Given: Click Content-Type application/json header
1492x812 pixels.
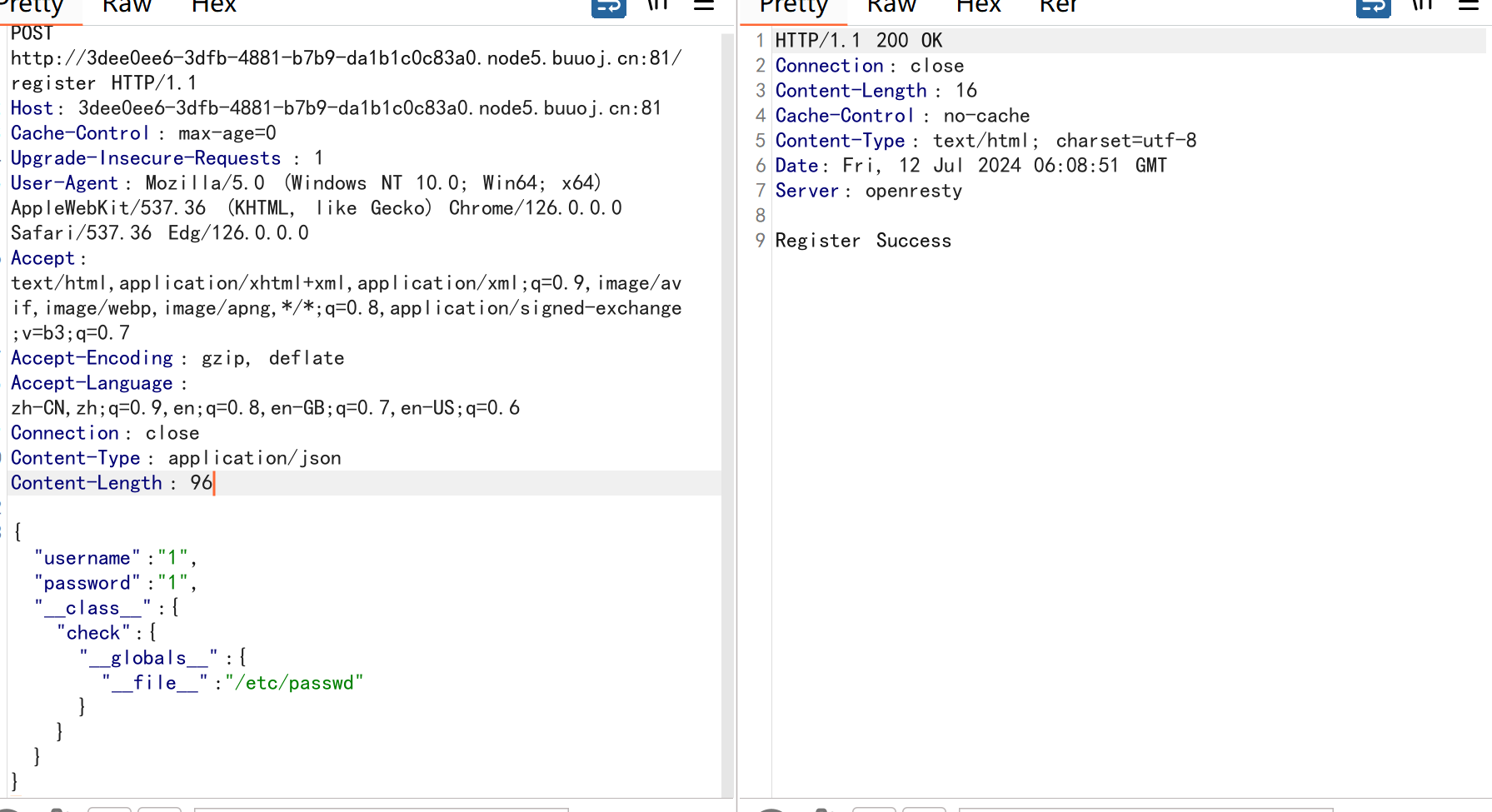Looking at the screenshot, I should point(176,458).
